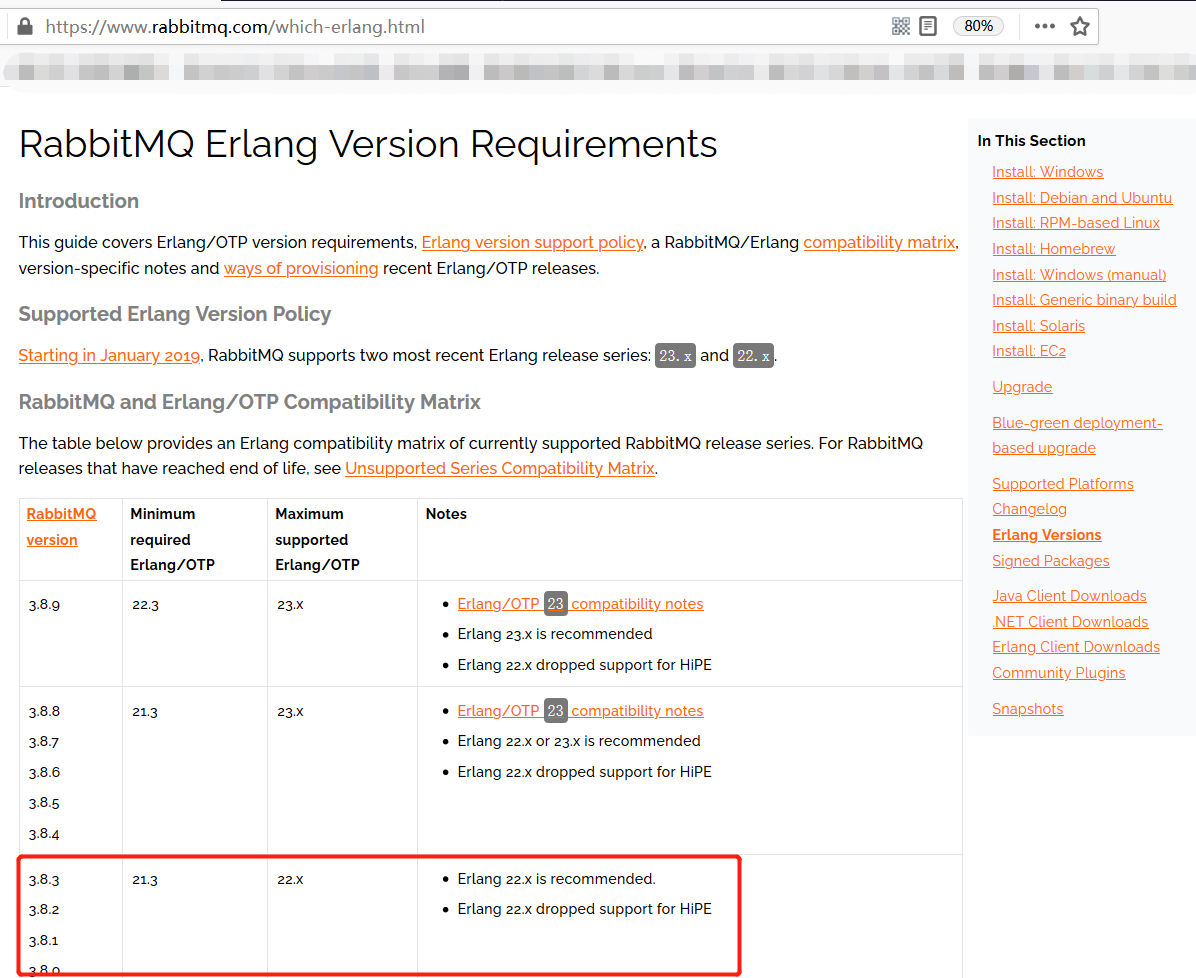
Task: Enter reader mode for the article
Action: tap(928, 26)
